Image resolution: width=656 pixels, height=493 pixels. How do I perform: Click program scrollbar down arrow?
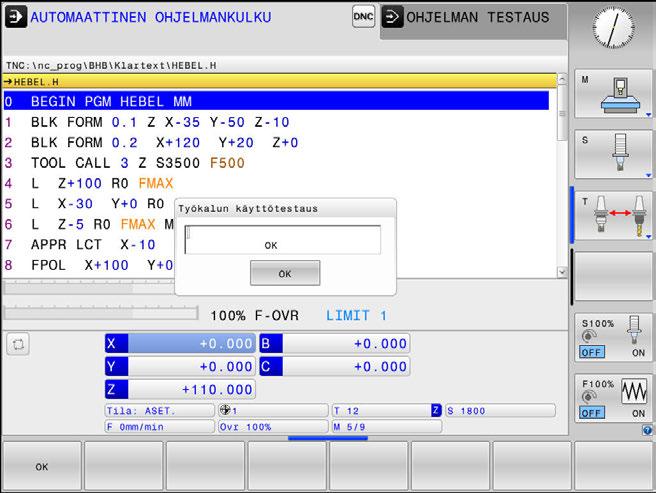point(562,272)
